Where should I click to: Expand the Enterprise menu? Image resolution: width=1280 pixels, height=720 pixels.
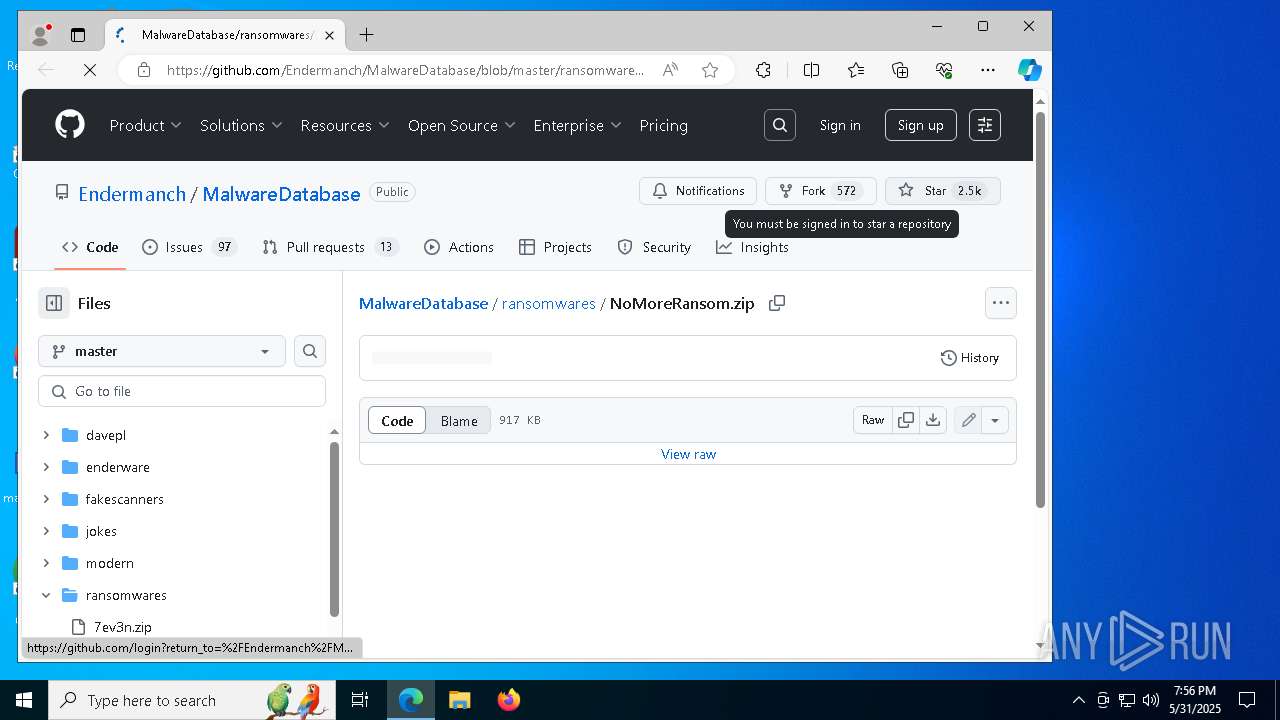578,125
